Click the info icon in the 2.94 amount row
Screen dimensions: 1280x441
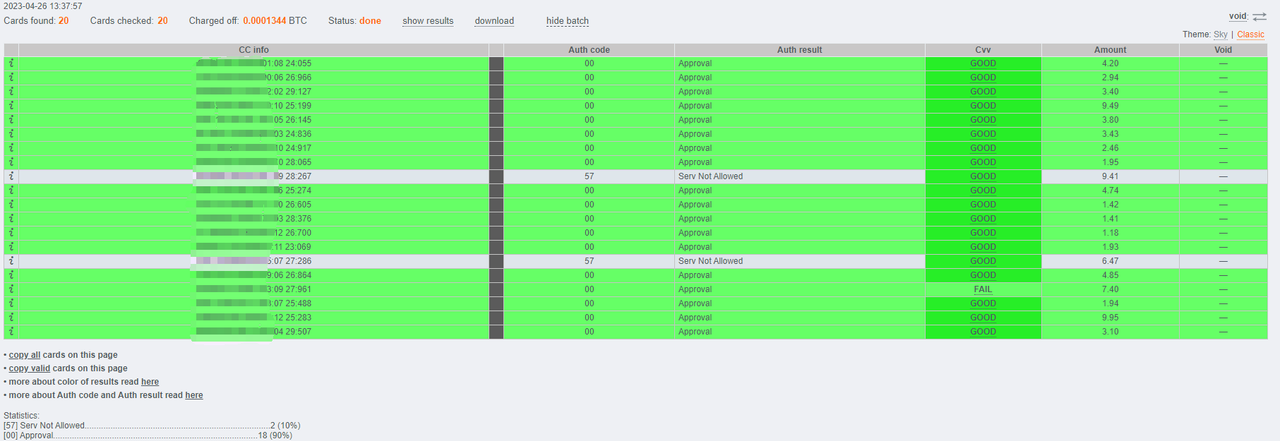click(x=11, y=77)
